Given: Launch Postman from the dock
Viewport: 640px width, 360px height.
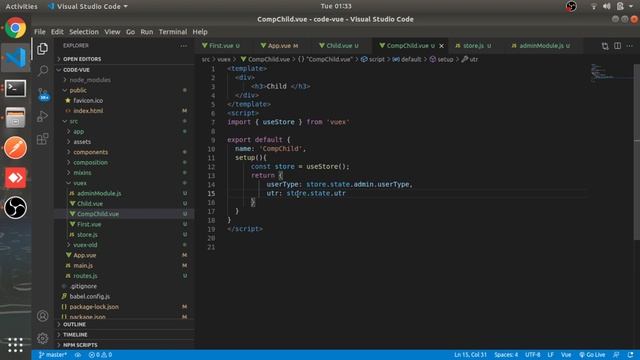Looking at the screenshot, I should point(16,147).
